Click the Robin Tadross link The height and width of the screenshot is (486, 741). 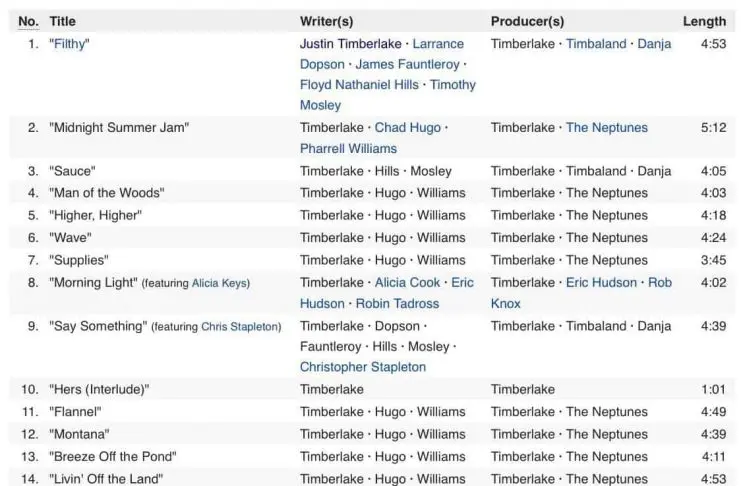click(400, 304)
